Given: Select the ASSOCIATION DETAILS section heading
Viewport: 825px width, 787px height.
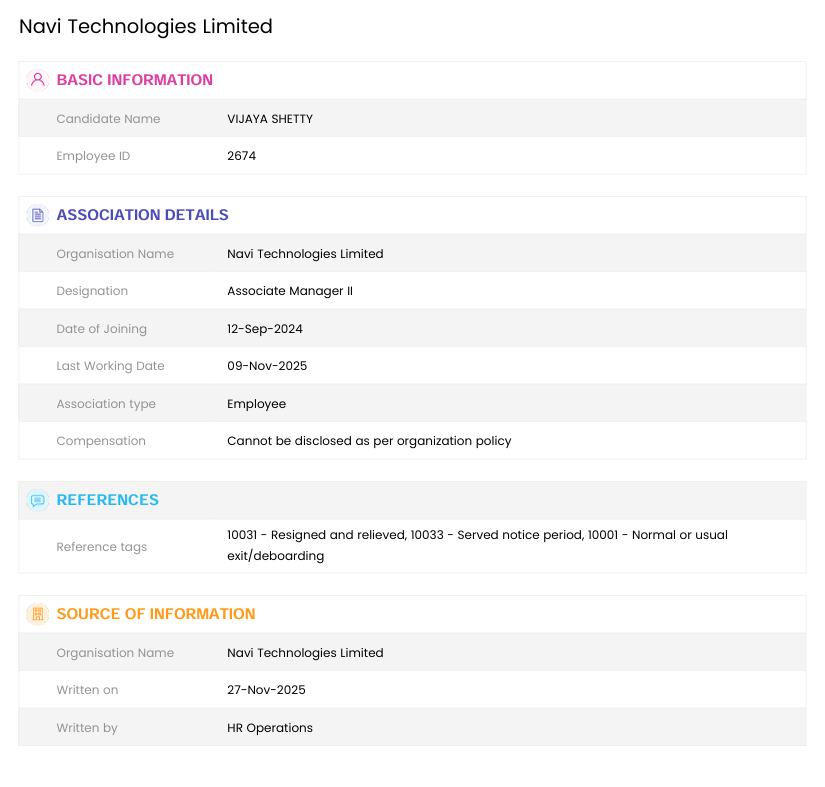Looking at the screenshot, I should point(142,215).
